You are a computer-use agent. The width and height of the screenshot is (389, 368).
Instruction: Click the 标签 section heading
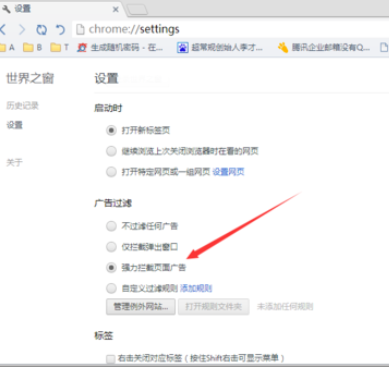click(104, 336)
